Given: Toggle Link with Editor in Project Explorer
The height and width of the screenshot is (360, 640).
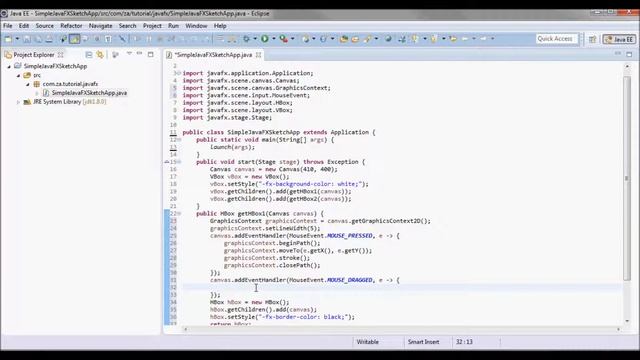Looking at the screenshot, I should click(100, 54).
